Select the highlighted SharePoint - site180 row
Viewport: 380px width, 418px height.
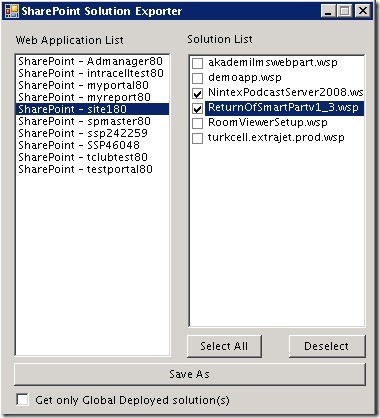[92, 109]
